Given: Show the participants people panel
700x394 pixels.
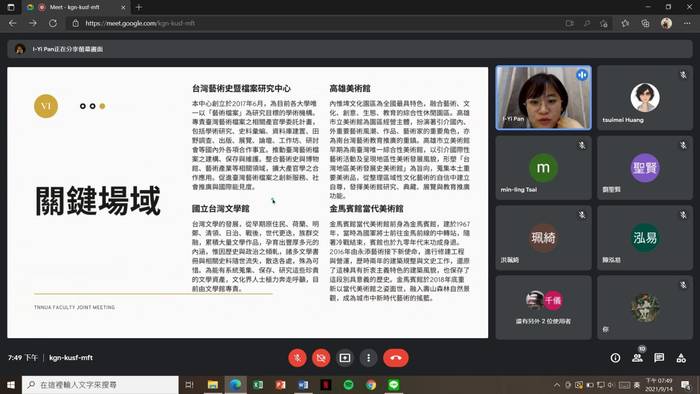Looking at the screenshot, I should [x=638, y=358].
